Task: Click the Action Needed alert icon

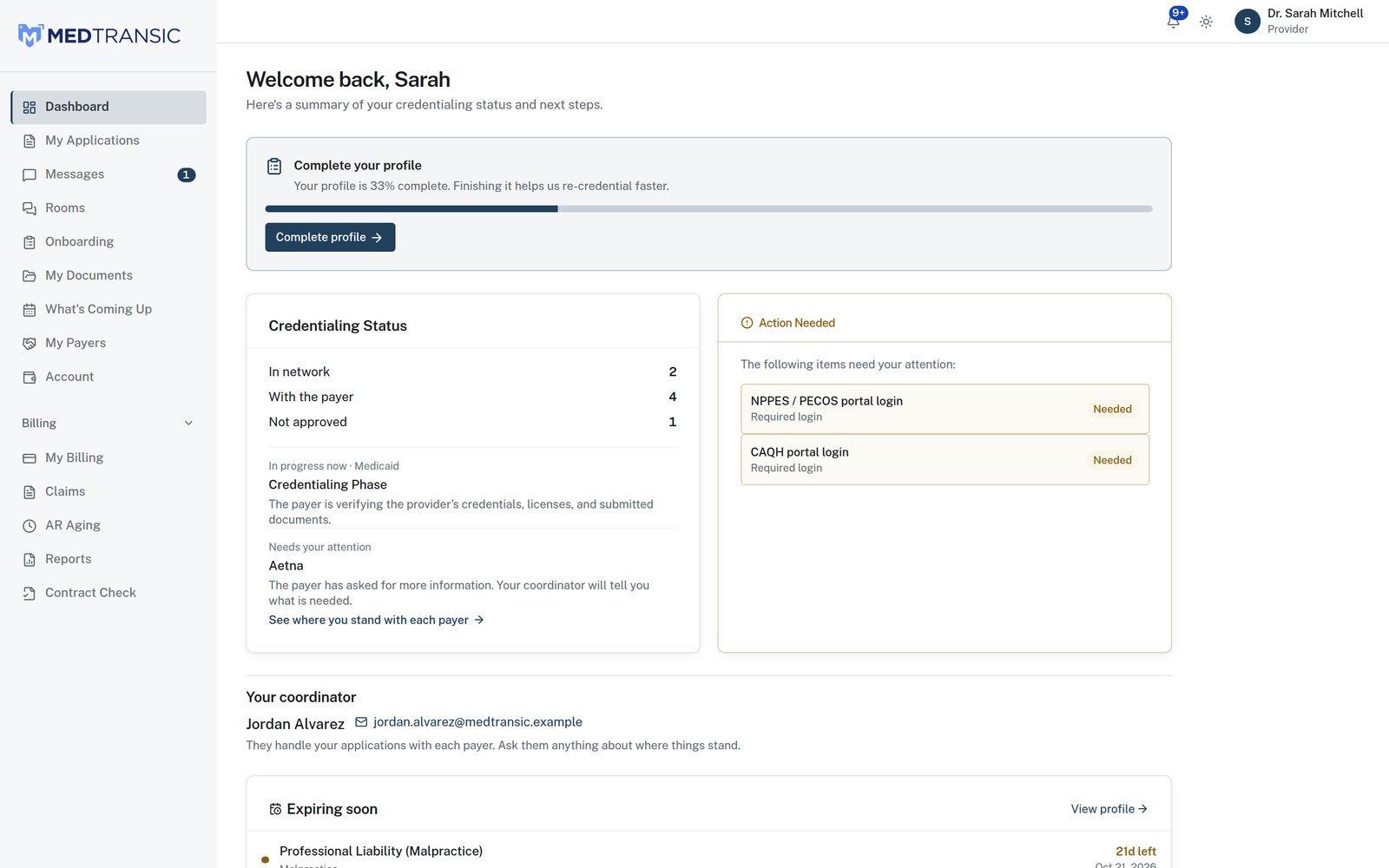Action: click(747, 323)
